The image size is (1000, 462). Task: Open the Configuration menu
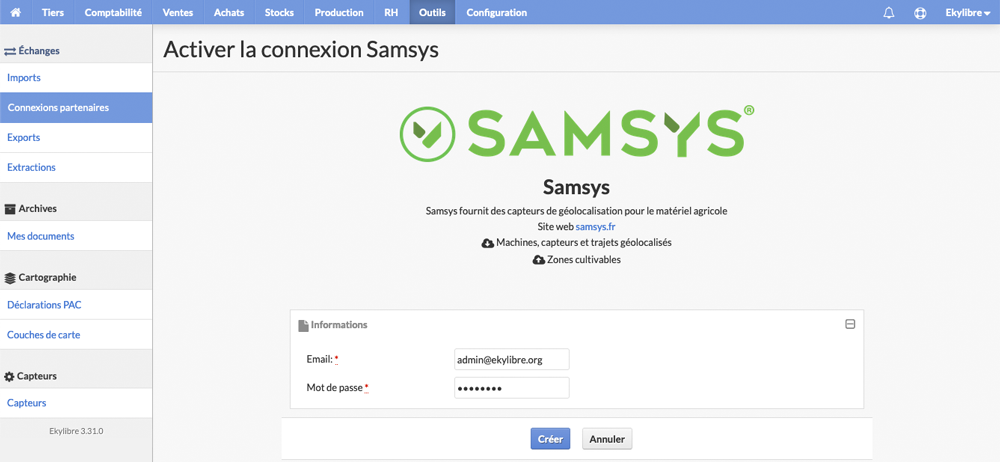point(497,12)
